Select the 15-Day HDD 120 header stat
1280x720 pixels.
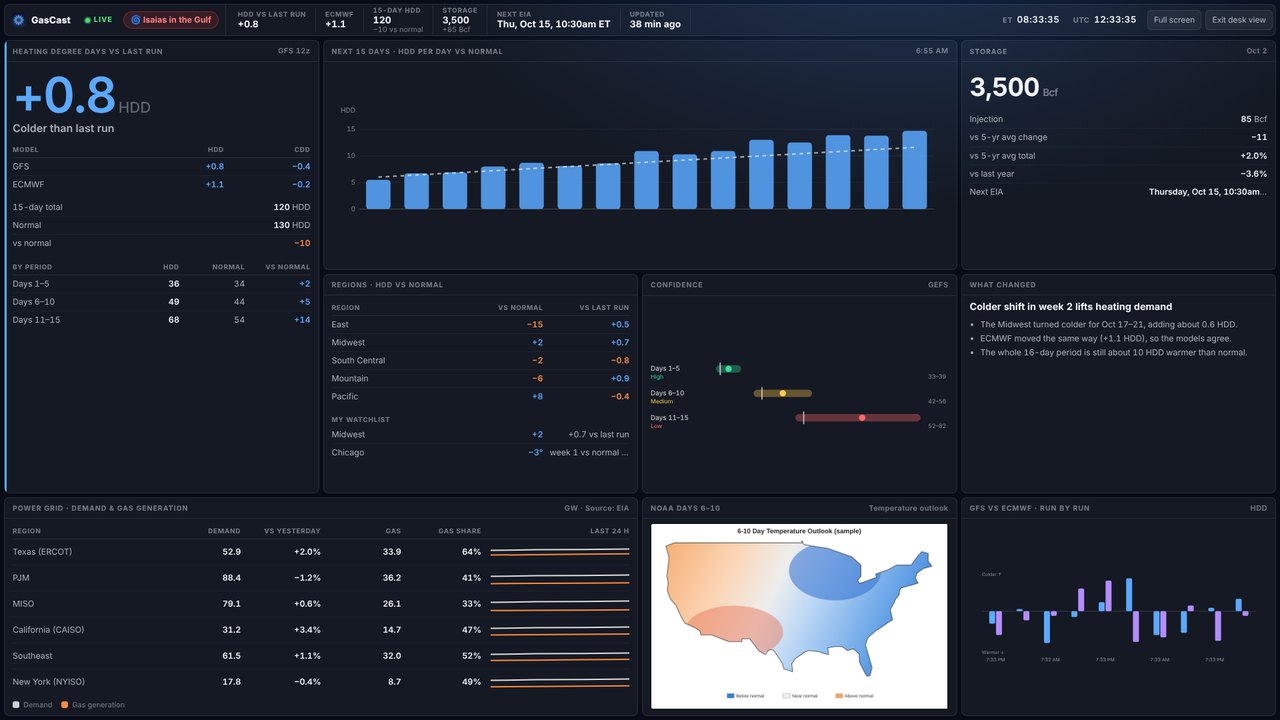pyautogui.click(x=398, y=20)
